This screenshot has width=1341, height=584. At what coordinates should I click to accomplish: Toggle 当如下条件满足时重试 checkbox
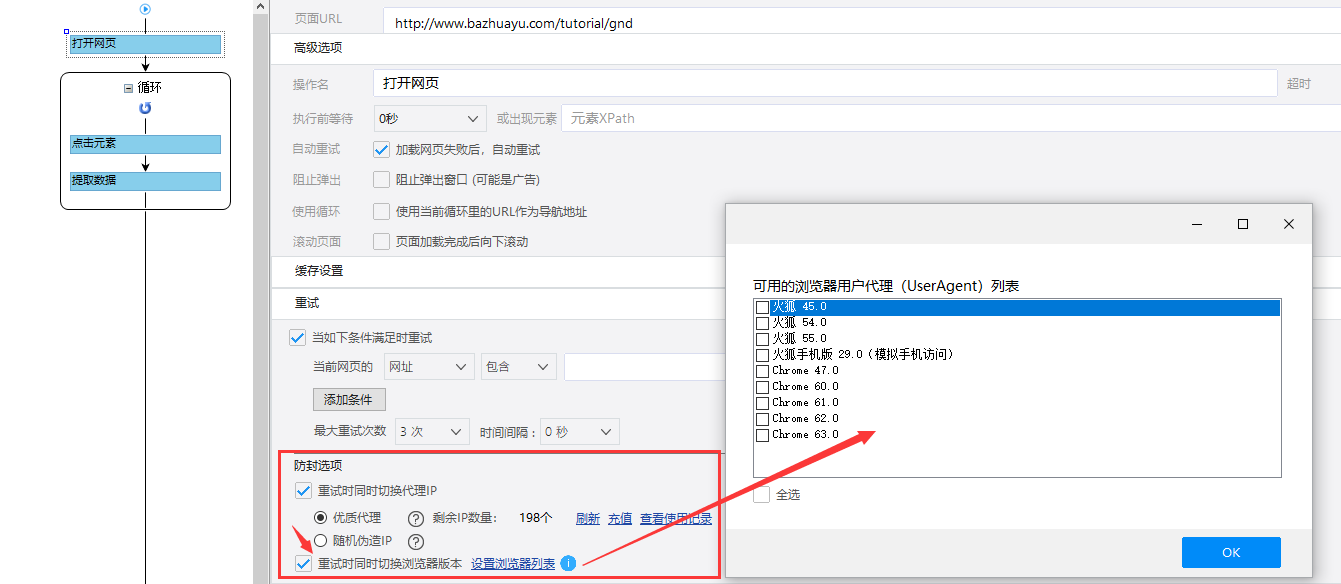point(297,337)
